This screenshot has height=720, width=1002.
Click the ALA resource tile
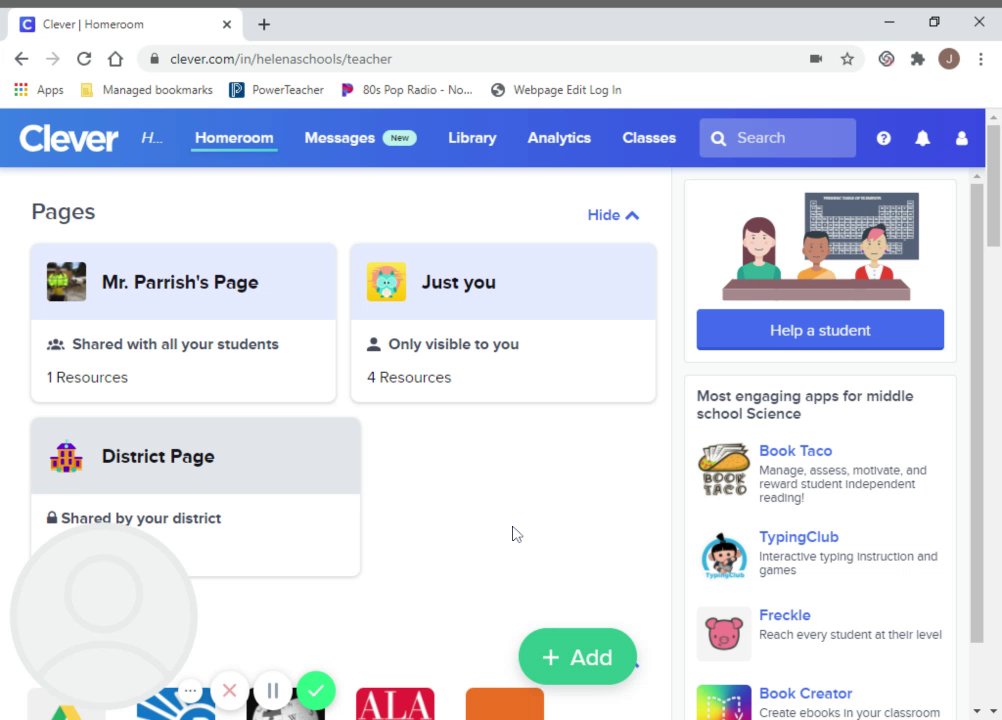395,704
